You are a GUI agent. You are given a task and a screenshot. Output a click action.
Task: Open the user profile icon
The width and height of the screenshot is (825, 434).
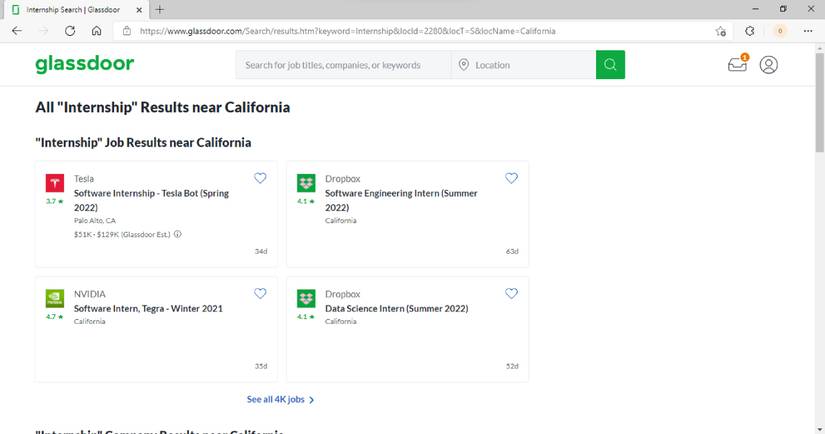(x=768, y=65)
